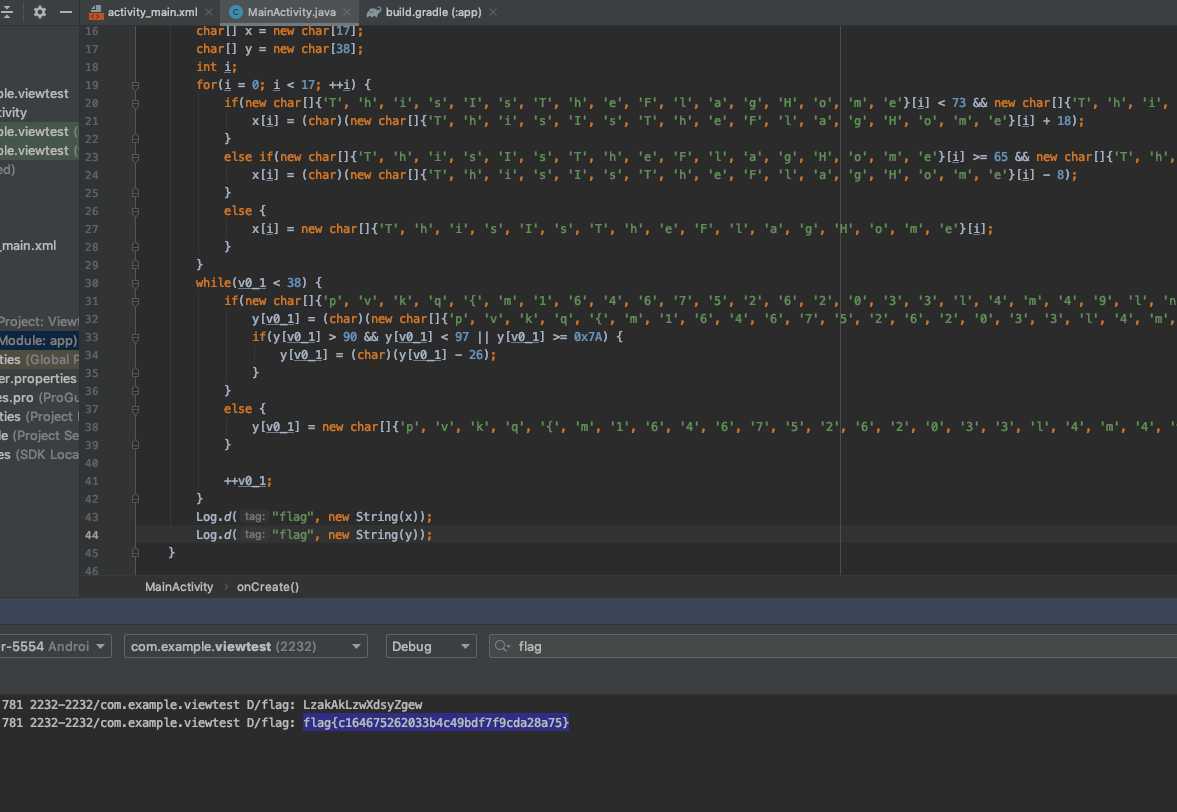This screenshot has height=812, width=1177.
Task: Close the build.gradle (:app) tab
Action: 492,13
